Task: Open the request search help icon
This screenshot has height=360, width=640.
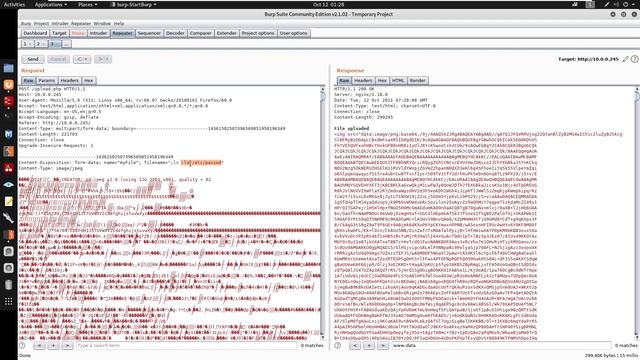Action: point(22,345)
